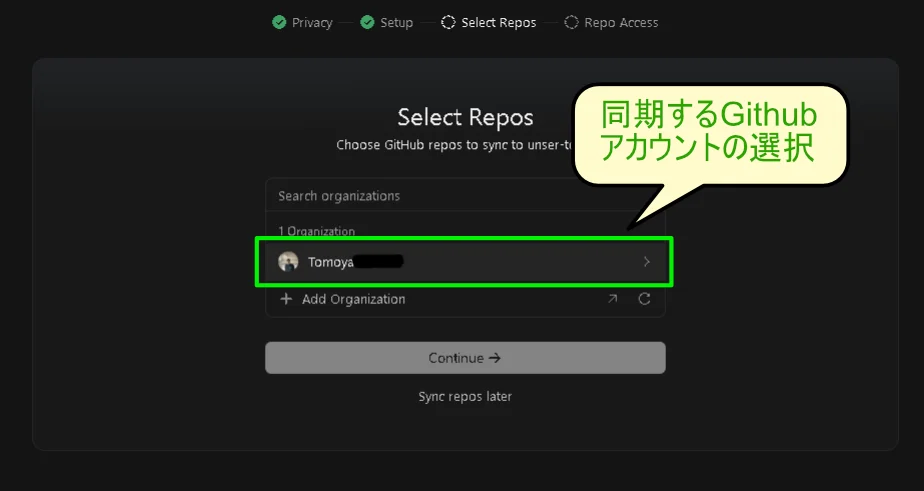Open the Privacy step in the progress bar
Screen dimensions: 924x491
click(302, 23)
